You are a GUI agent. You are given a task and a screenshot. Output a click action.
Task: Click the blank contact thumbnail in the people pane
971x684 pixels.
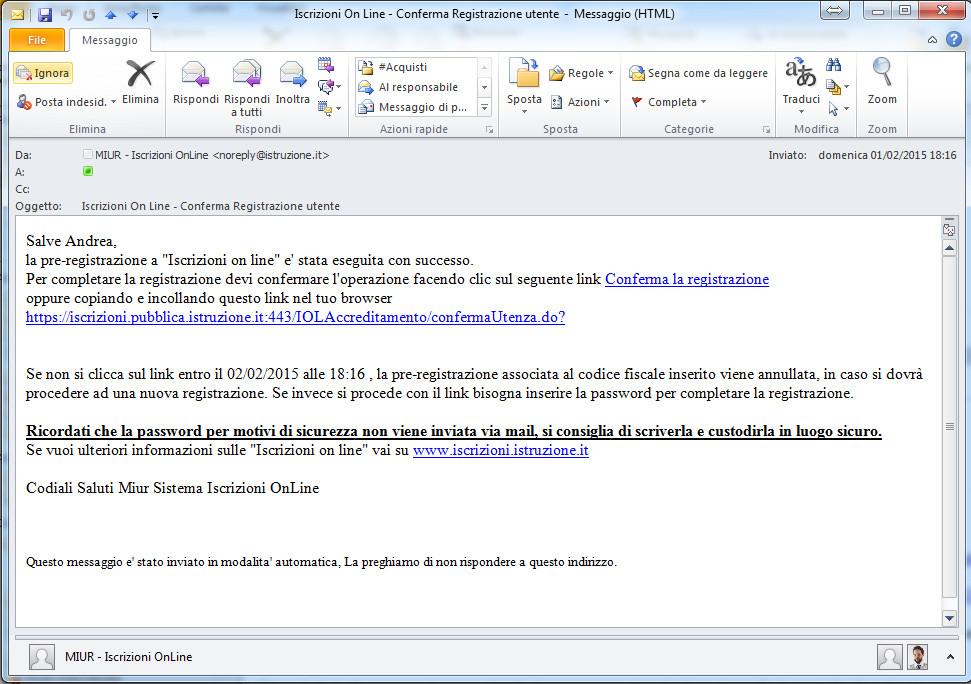point(889,657)
